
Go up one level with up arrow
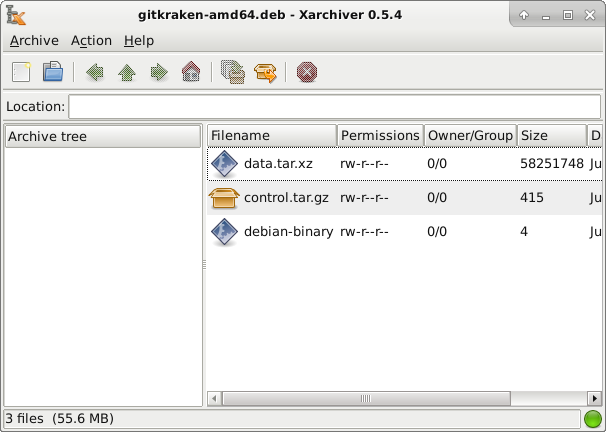(127, 72)
